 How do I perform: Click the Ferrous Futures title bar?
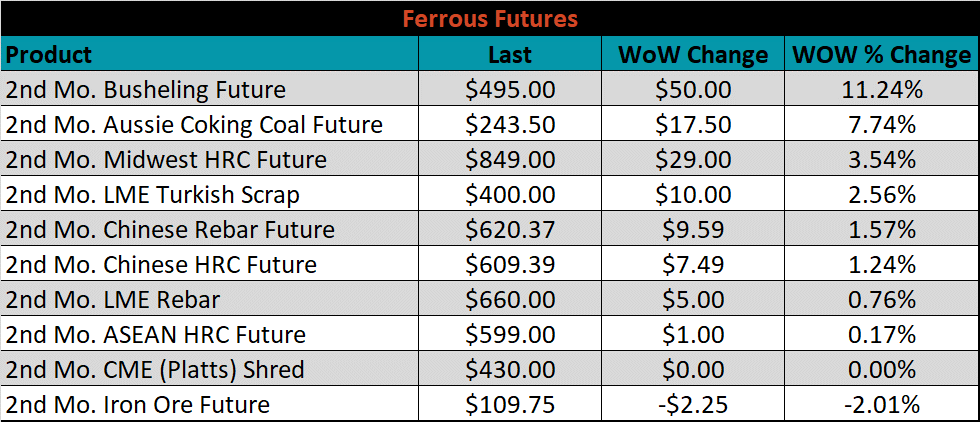pyautogui.click(x=490, y=18)
